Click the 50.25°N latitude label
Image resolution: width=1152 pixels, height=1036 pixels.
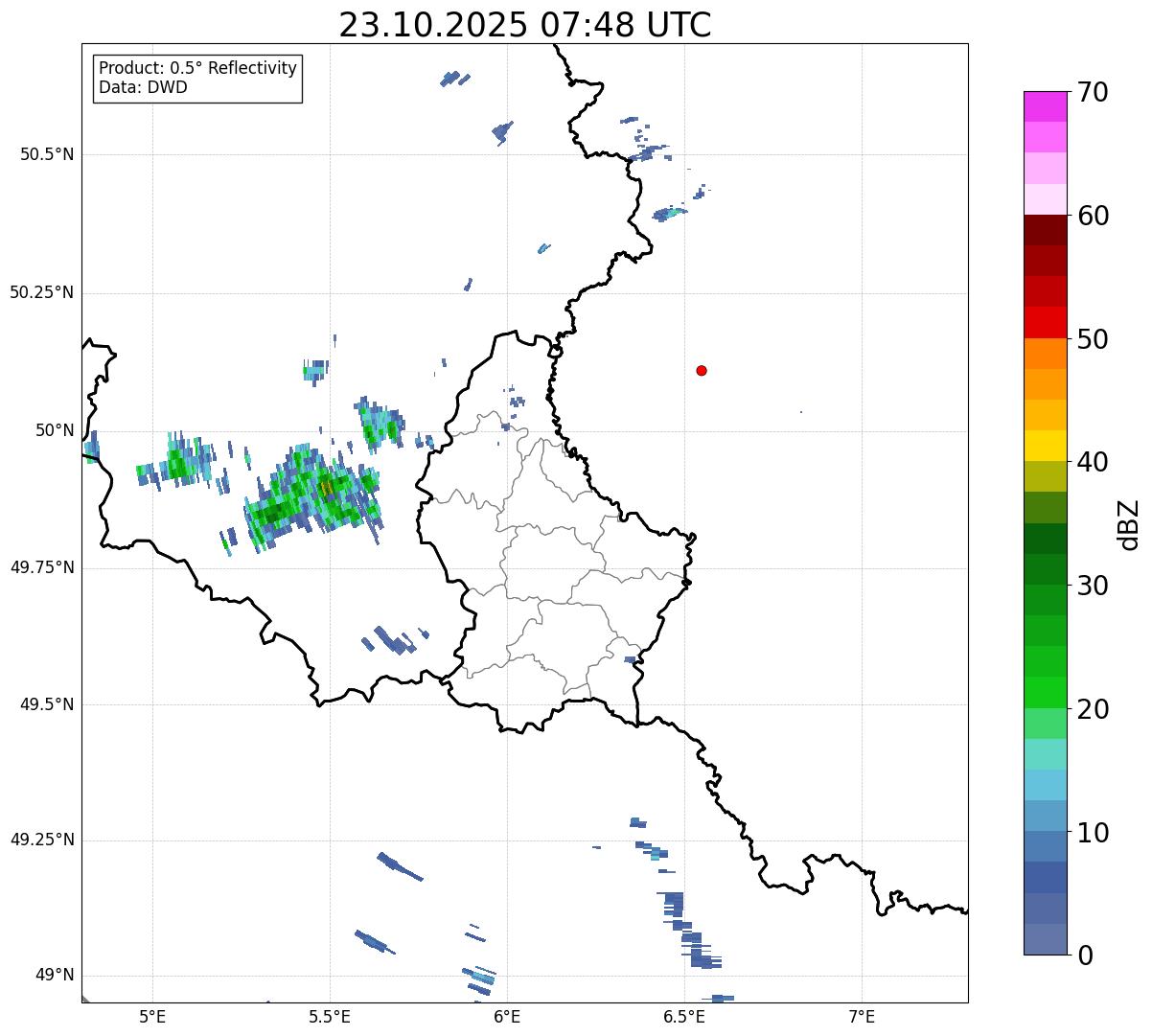(x=41, y=292)
